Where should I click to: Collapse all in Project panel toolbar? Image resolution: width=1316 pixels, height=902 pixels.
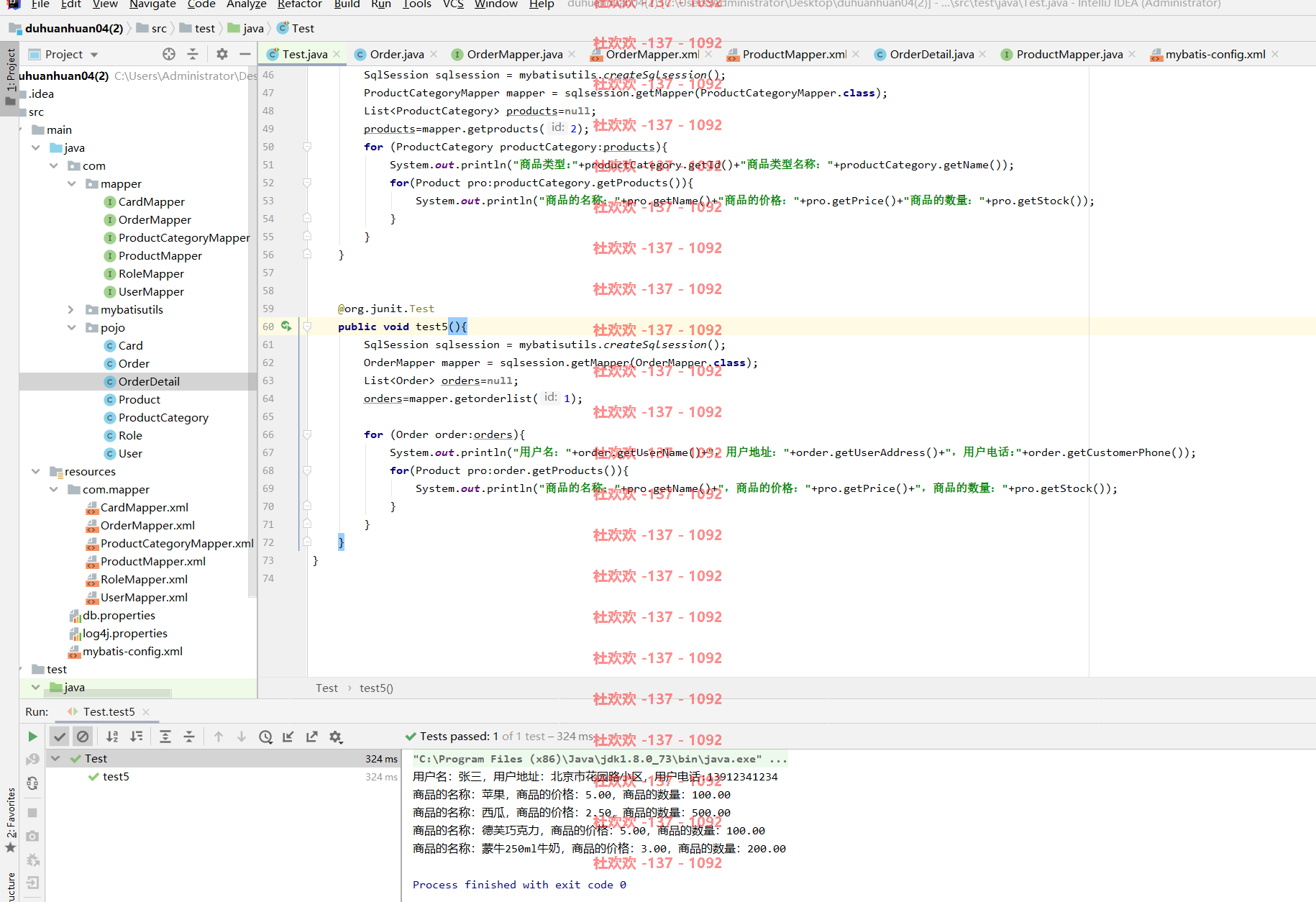point(192,54)
